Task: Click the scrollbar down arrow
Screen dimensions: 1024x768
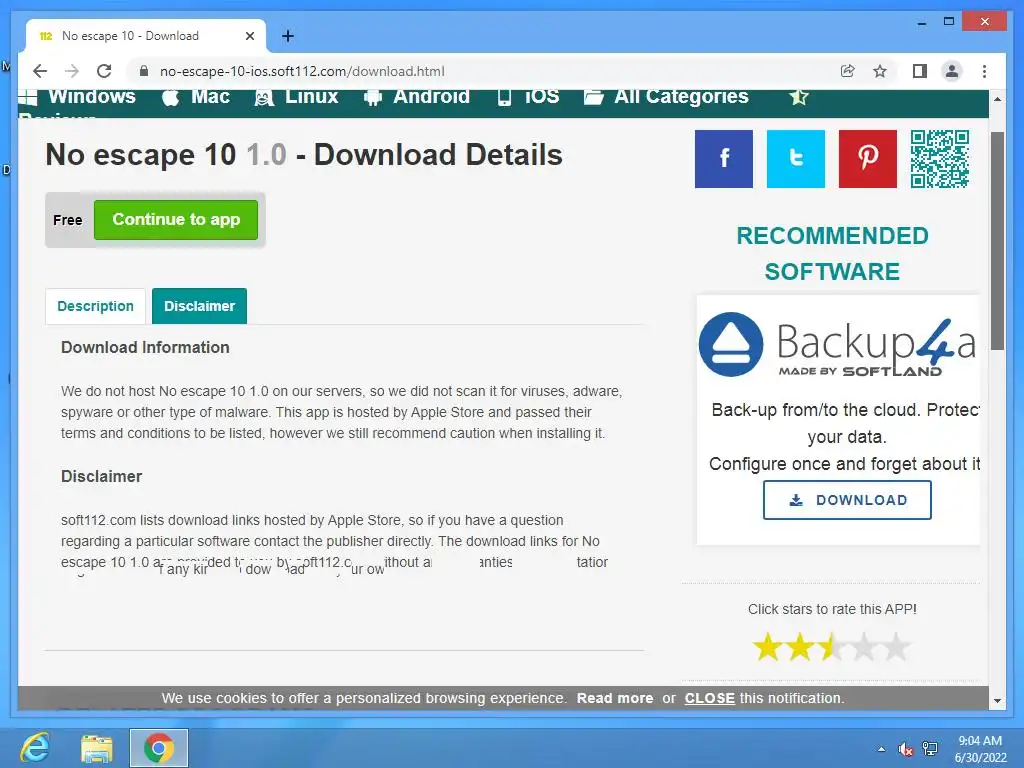Action: (x=997, y=701)
